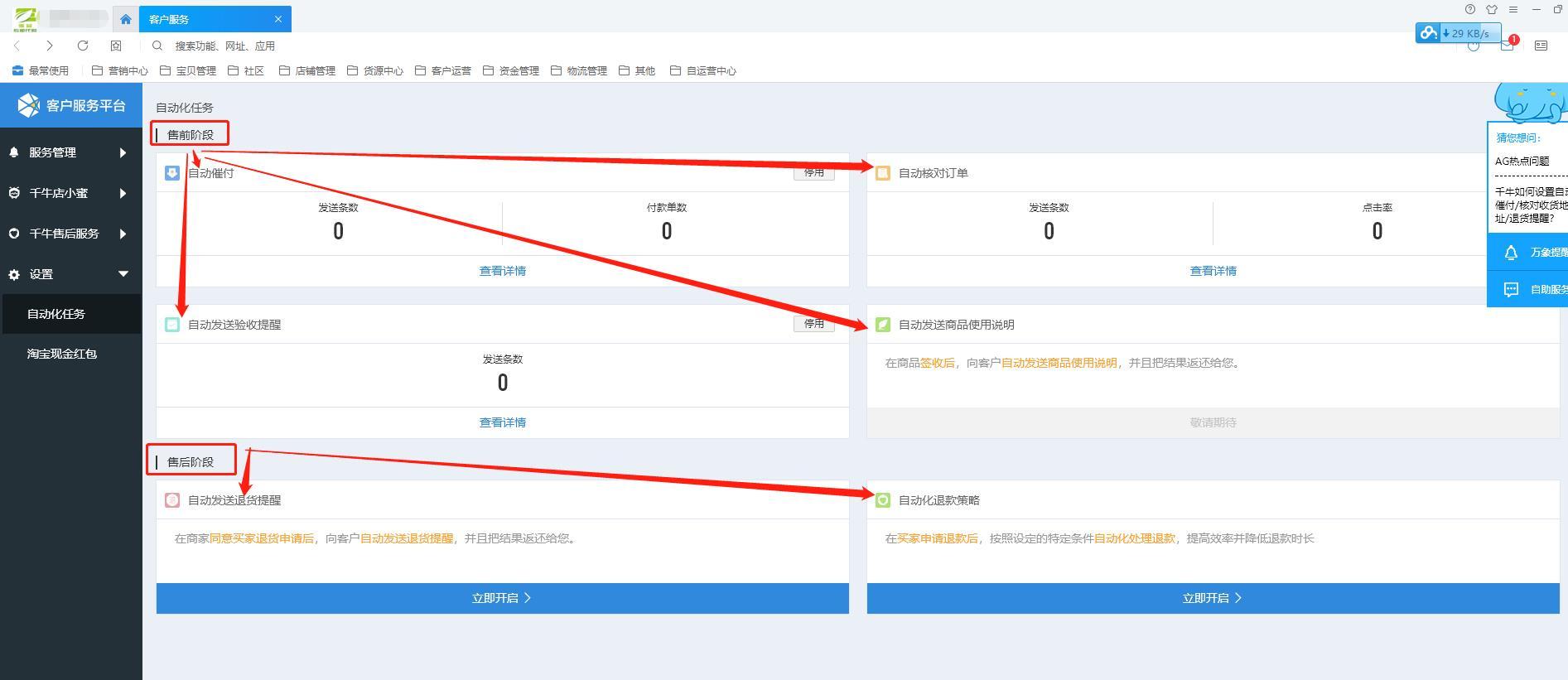
Task: Close the 客户服务 tab
Action: coord(278,19)
